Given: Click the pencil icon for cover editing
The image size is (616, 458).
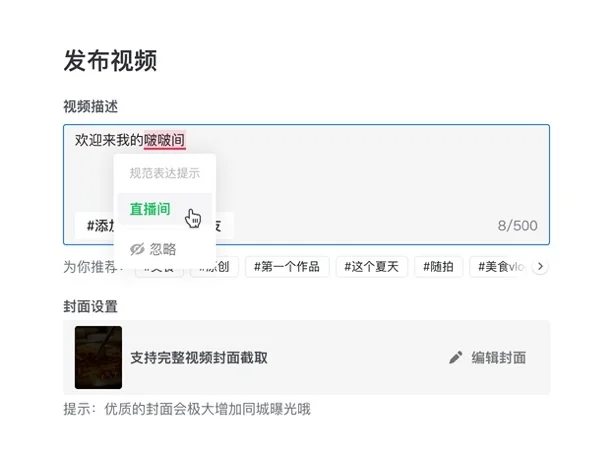Looking at the screenshot, I should 456,358.
